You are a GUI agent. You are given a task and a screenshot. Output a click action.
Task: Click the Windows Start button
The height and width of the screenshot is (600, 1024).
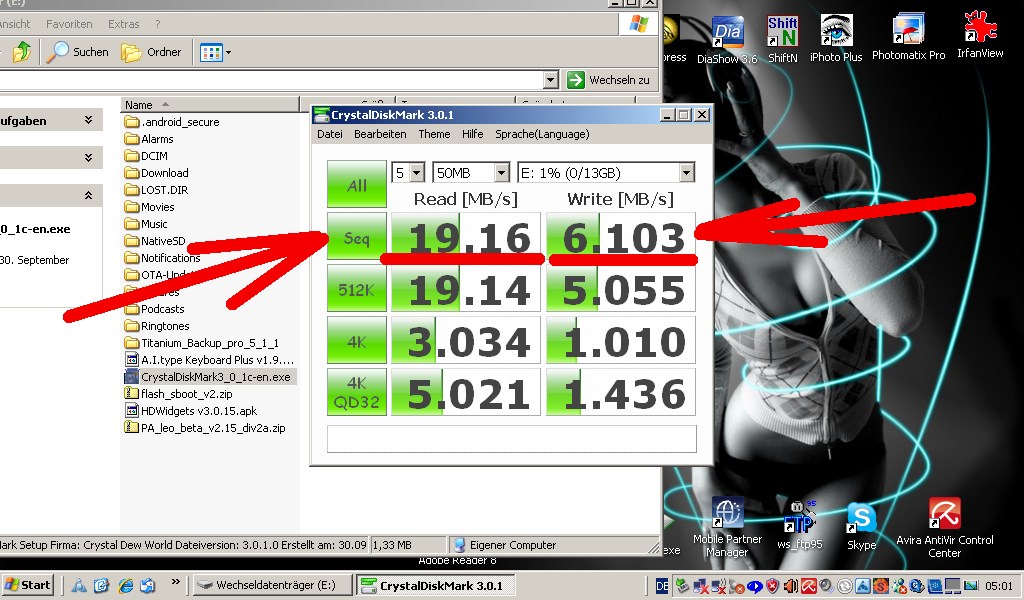coord(28,585)
